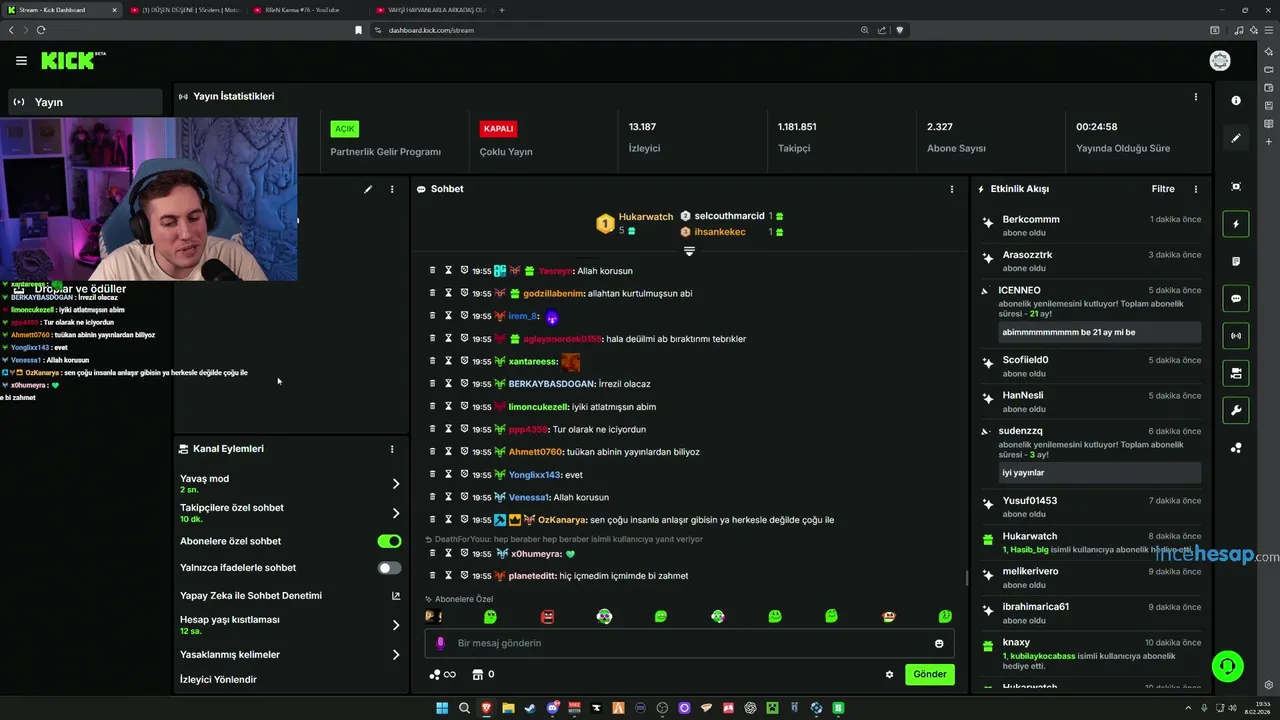Toggle the wrench channel actions widget in sidebar
The image size is (1280, 720).
1236,411
